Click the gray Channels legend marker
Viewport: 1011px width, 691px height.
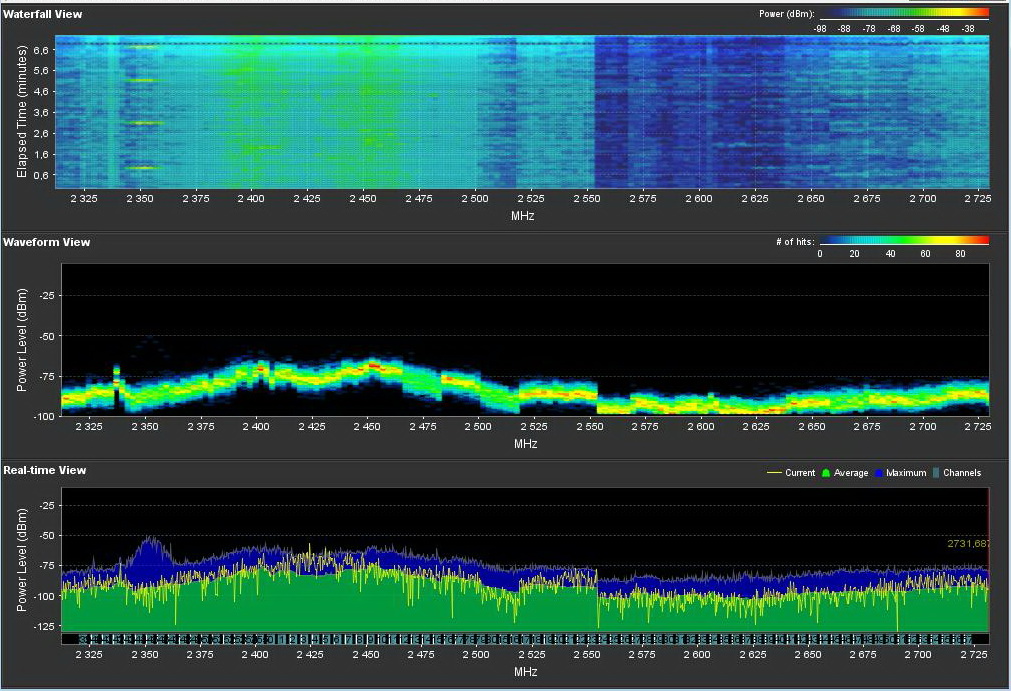click(936, 473)
